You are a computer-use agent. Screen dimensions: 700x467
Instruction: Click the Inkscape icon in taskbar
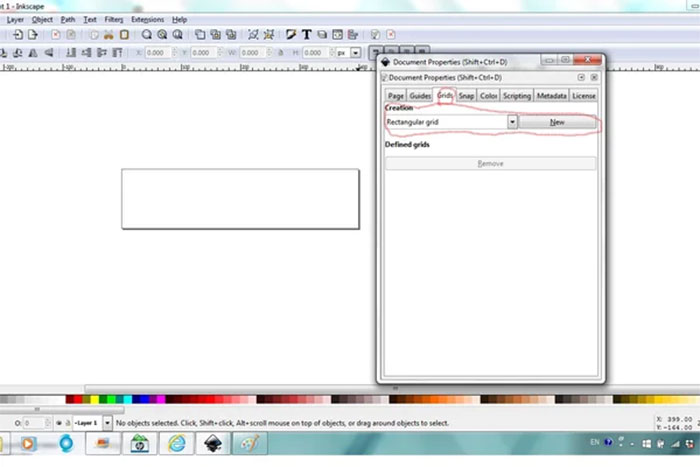212,442
